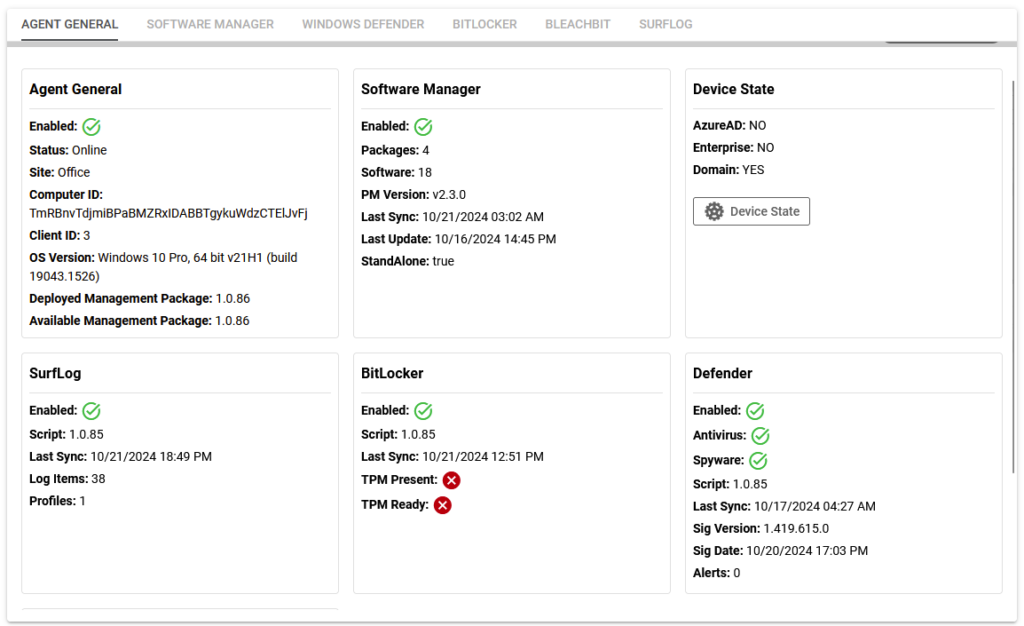Switch to the Software Manager tab
The width and height of the screenshot is (1024, 626).
pyautogui.click(x=210, y=24)
